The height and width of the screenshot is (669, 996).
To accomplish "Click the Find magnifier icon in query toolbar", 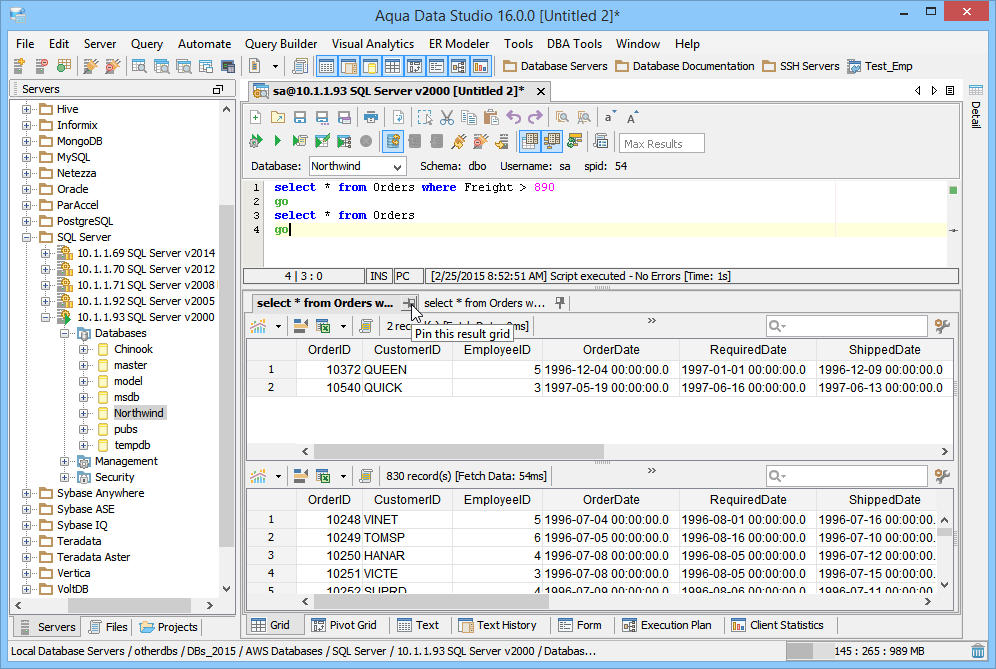I will pos(562,118).
